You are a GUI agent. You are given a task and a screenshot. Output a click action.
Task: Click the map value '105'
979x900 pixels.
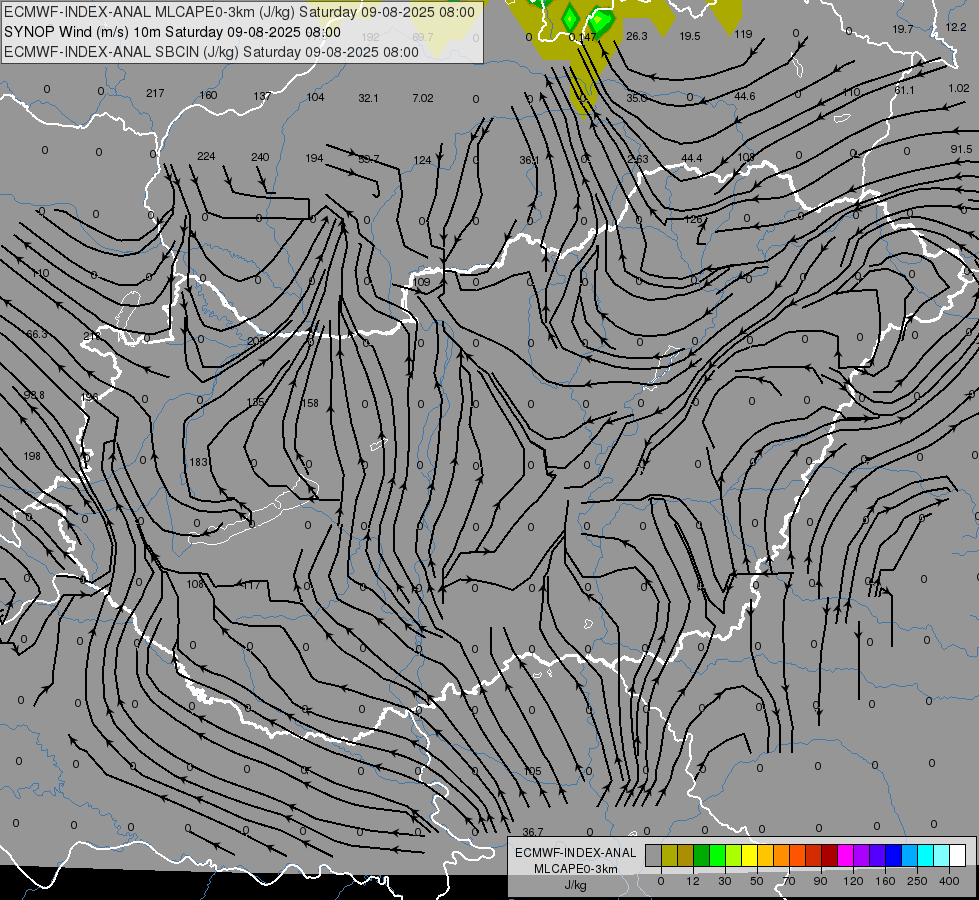[532, 771]
